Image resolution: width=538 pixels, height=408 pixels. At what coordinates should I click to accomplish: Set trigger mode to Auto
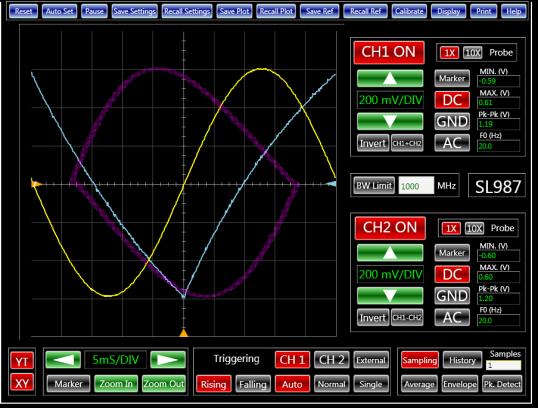tap(292, 384)
